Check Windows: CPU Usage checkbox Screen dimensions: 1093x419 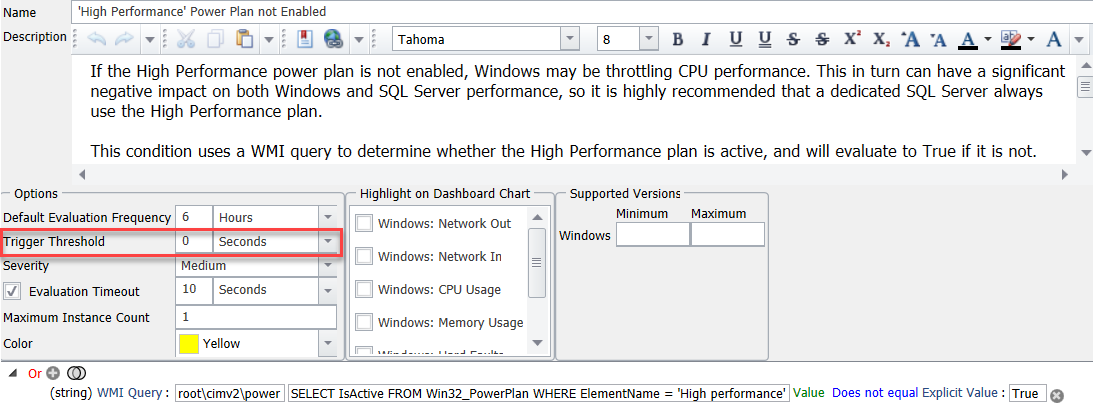point(365,289)
